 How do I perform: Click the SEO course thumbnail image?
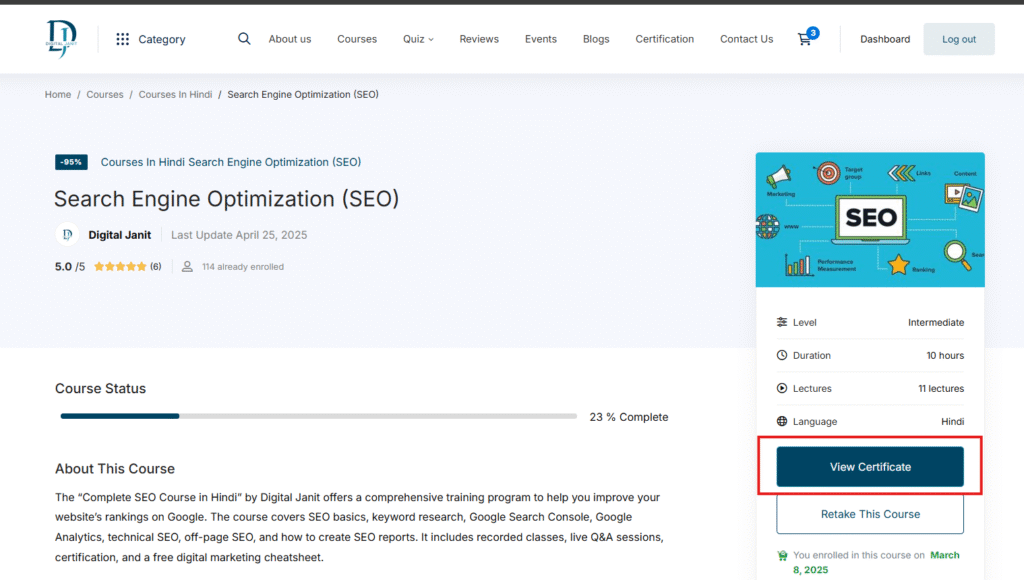click(x=870, y=219)
